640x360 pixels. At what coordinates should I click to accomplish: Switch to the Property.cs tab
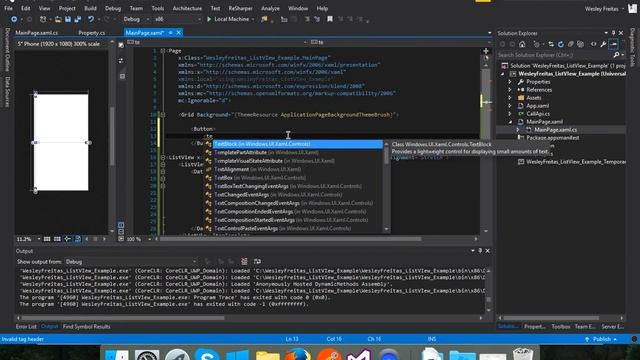point(91,33)
